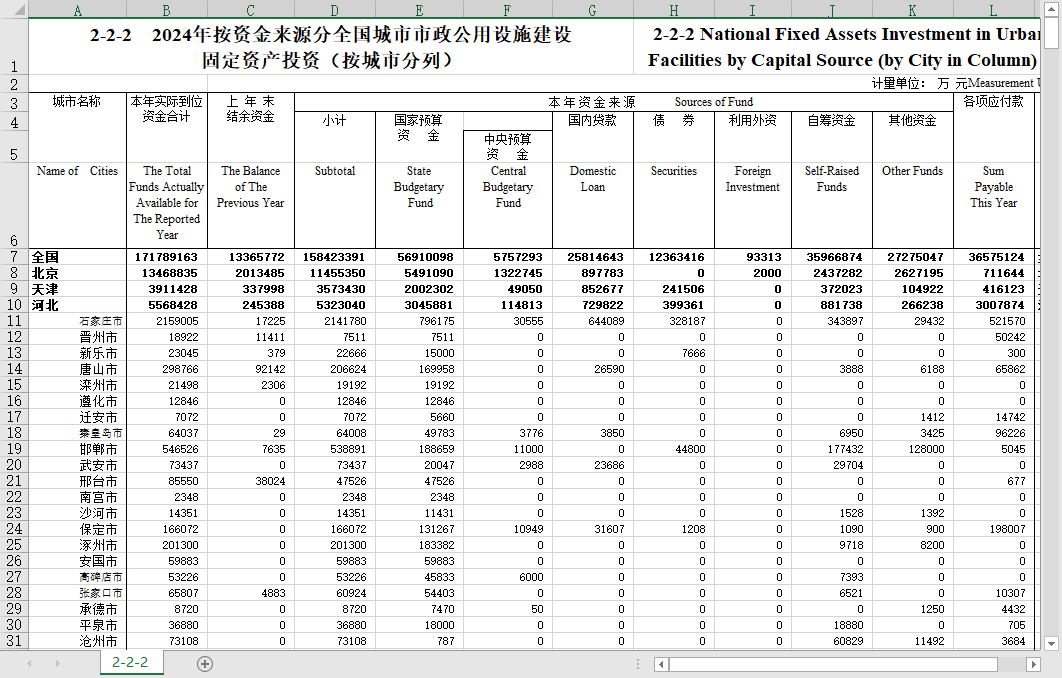Select column C header
The width and height of the screenshot is (1062, 678).
[251, 10]
